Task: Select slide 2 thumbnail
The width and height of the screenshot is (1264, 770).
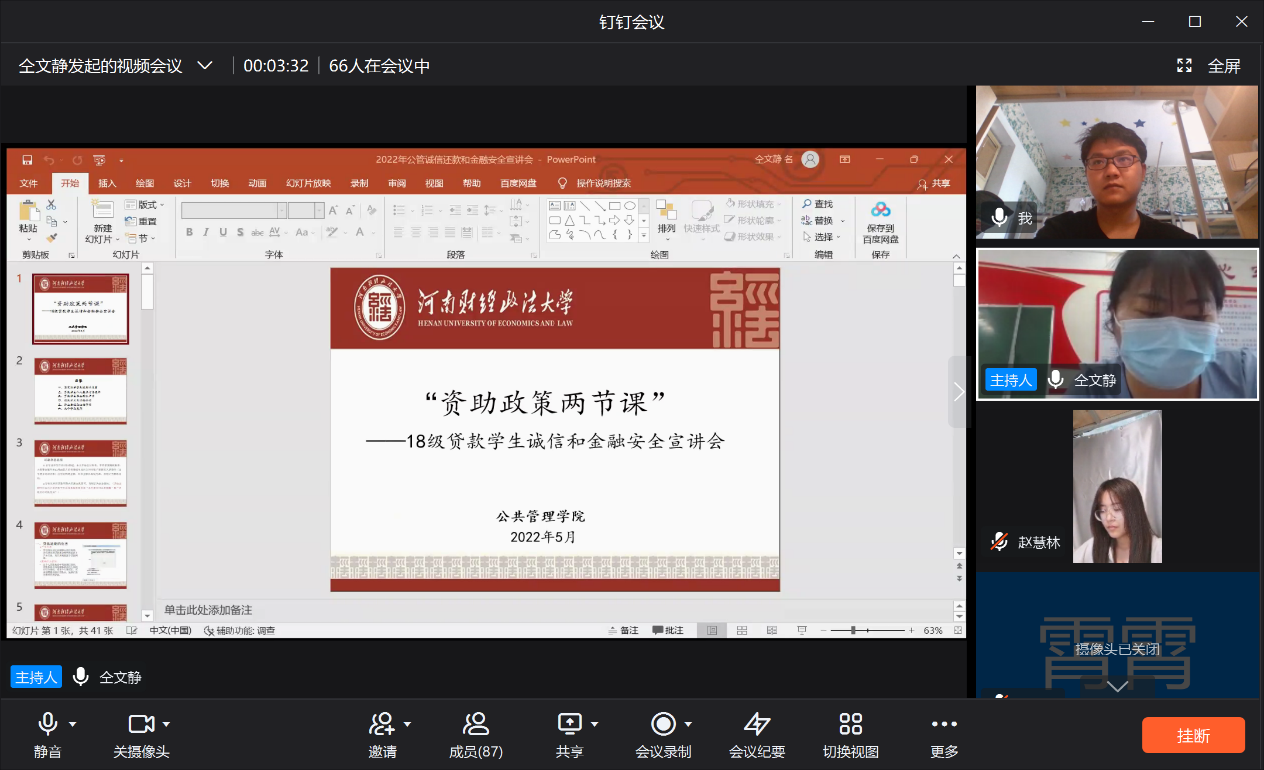Action: (x=81, y=391)
